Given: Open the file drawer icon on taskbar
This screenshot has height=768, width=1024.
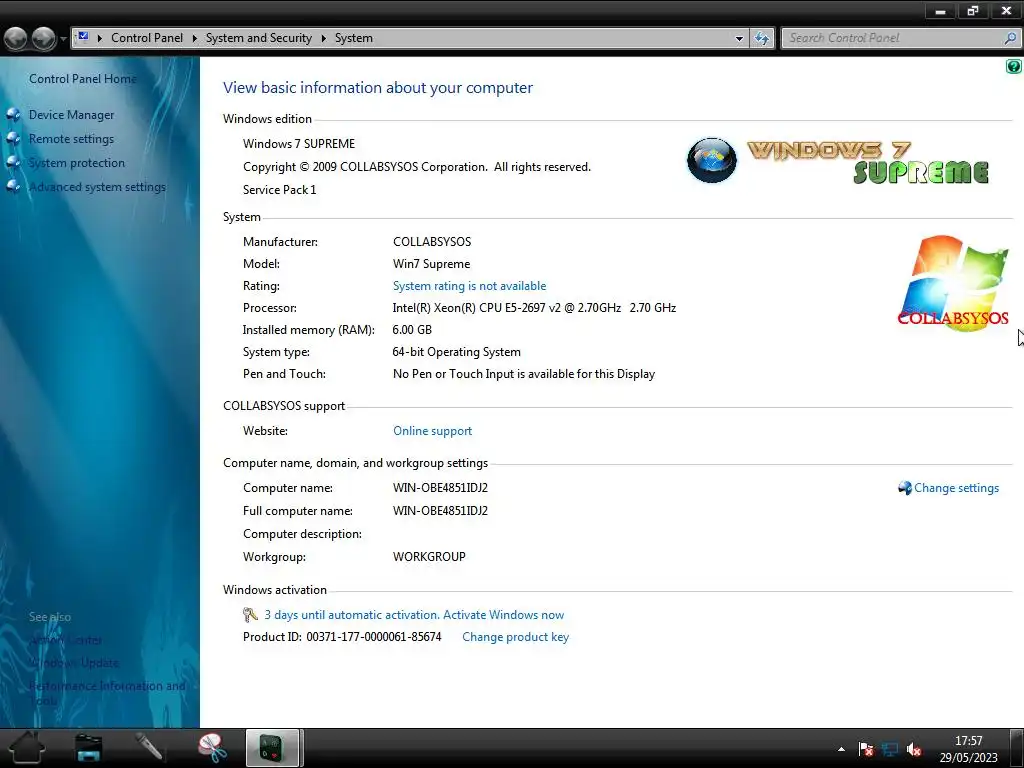Looking at the screenshot, I should click(88, 748).
